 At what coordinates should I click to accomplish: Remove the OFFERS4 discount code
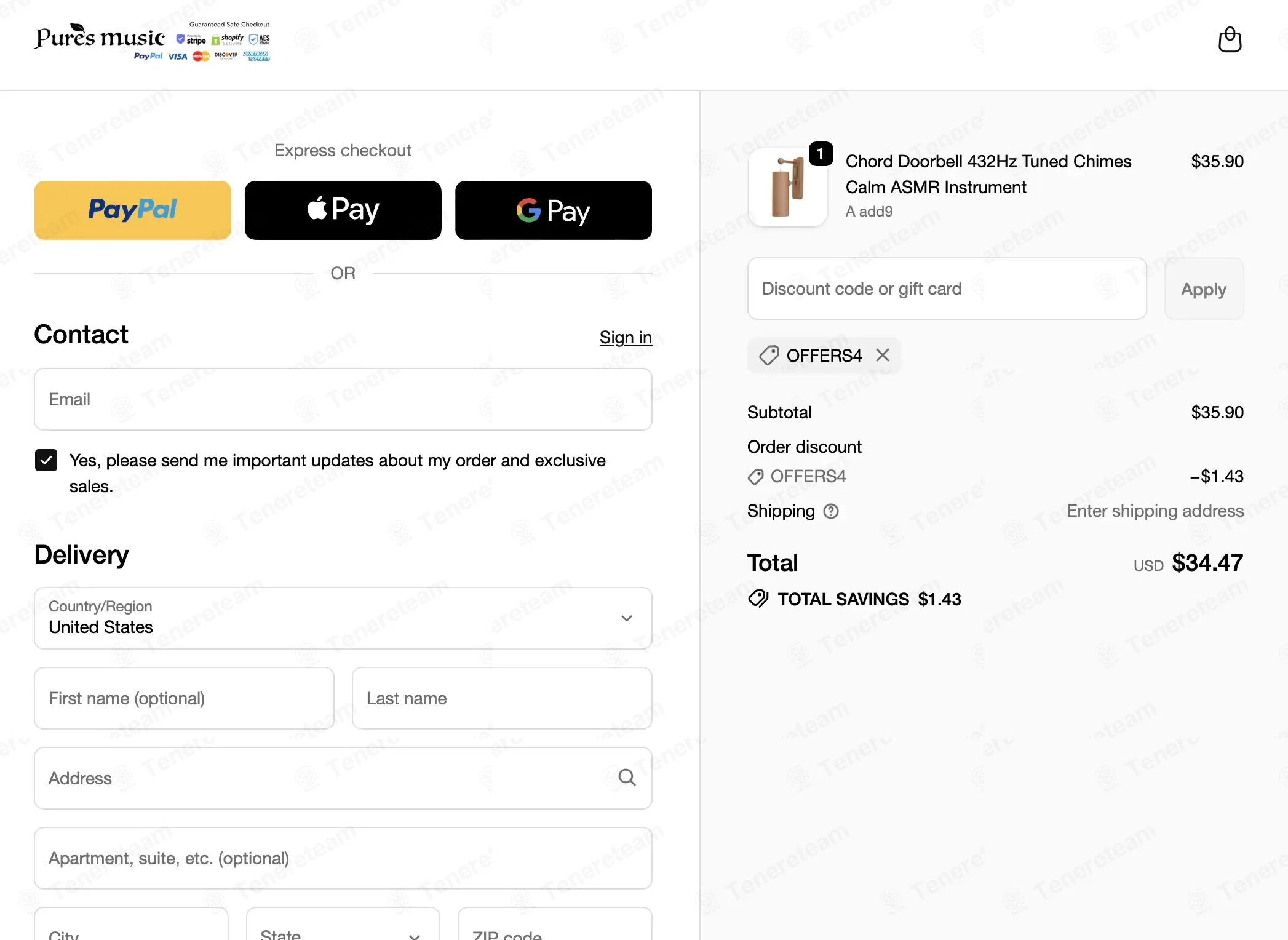coord(883,355)
